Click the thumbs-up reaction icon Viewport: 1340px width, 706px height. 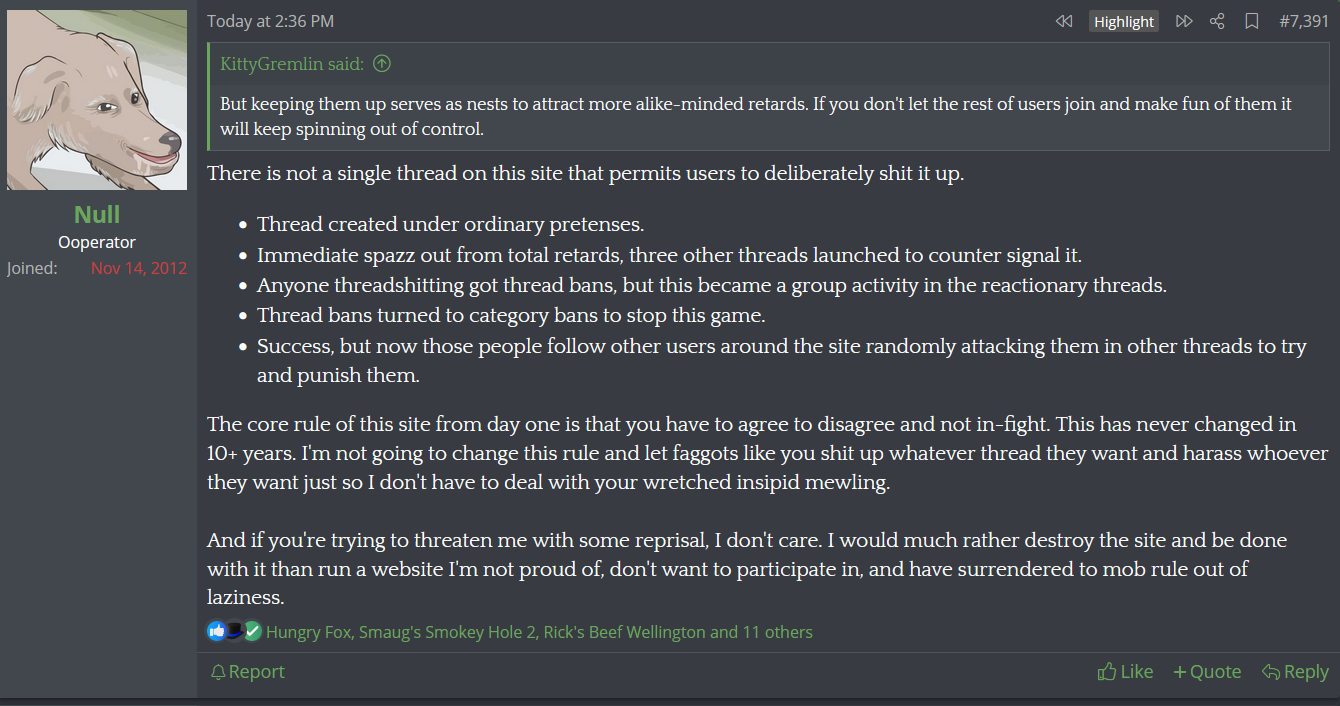pyautogui.click(x=216, y=631)
